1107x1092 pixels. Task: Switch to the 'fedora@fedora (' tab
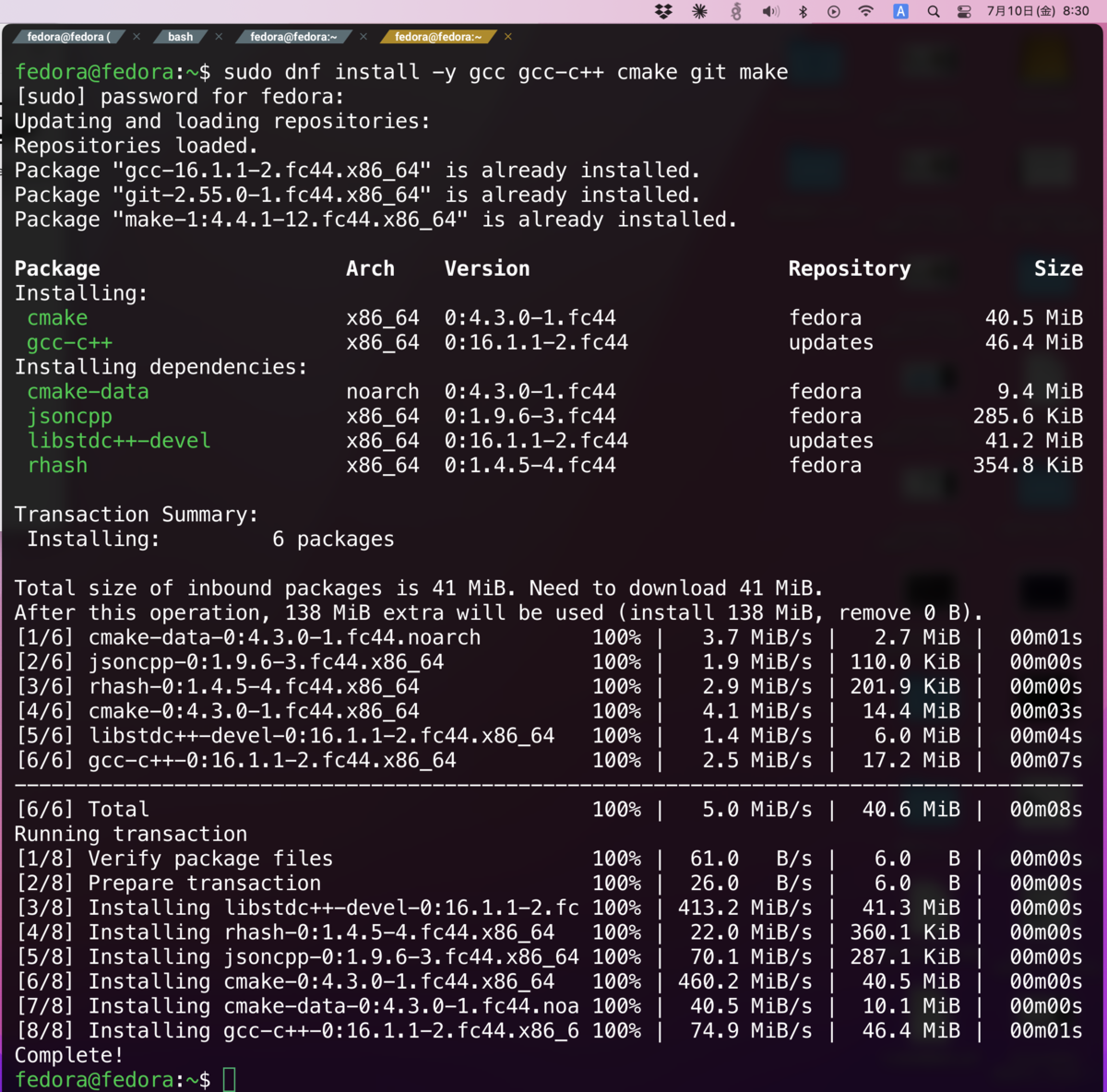pos(69,37)
